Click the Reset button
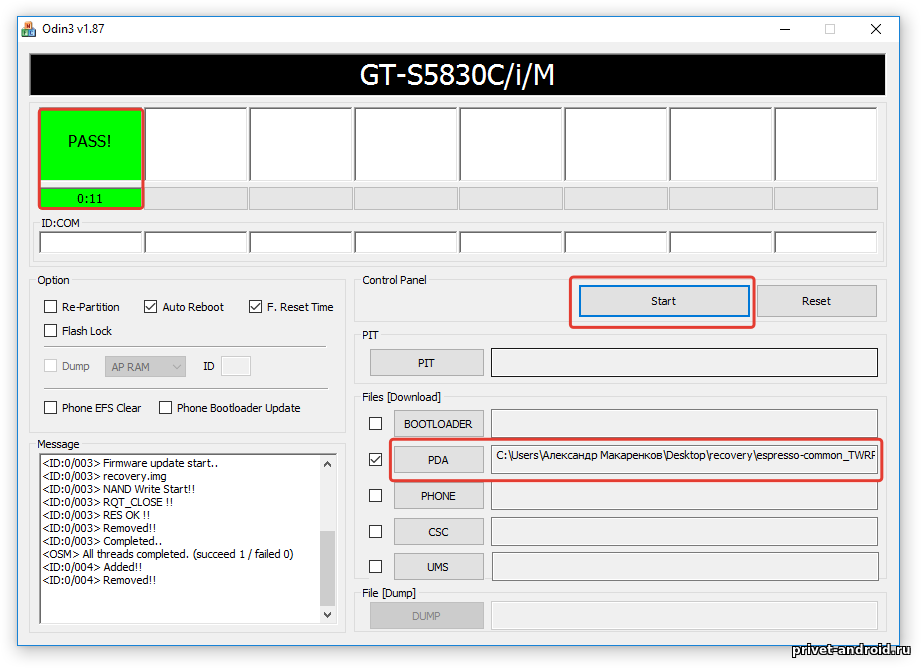This screenshot has width=921, height=668. click(x=816, y=301)
